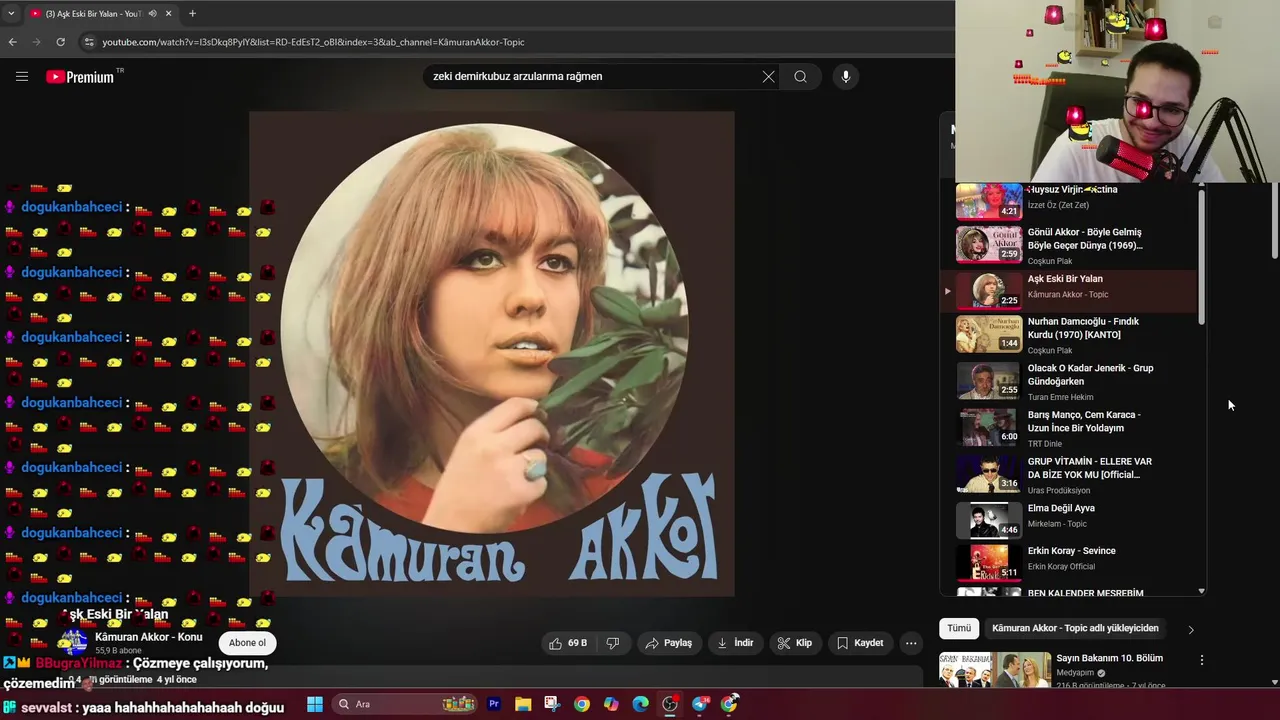
Task: Click Fındık Kurdu thumbnail showing 1:44
Action: pyautogui.click(x=989, y=335)
